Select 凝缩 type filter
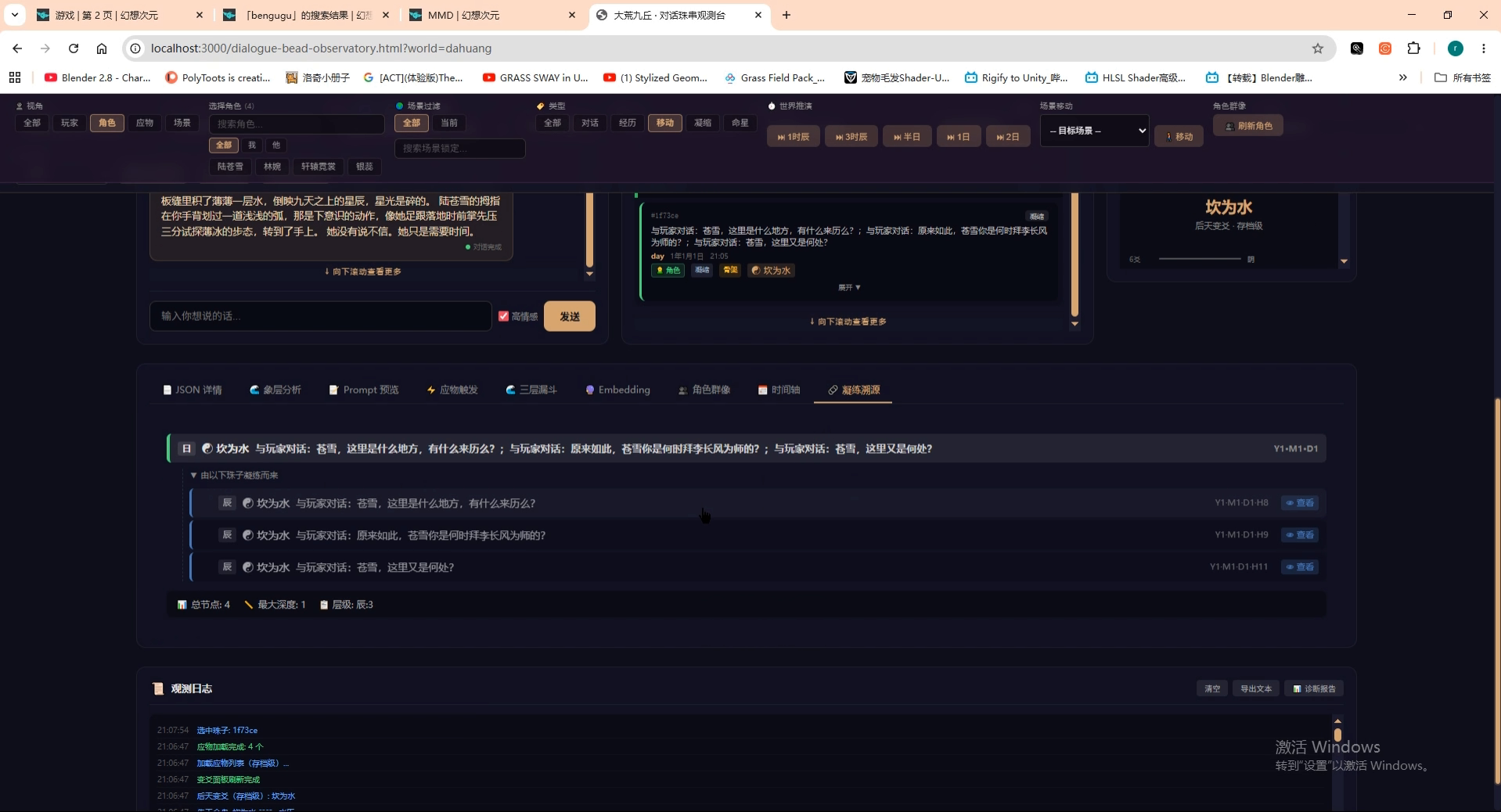1501x812 pixels. [x=703, y=123]
